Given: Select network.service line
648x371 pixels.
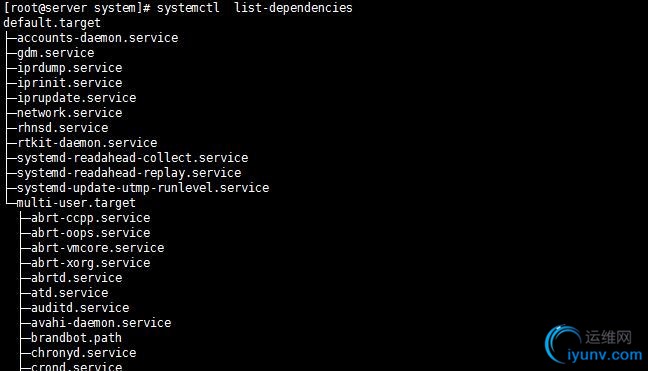Looking at the screenshot, I should (70, 113).
